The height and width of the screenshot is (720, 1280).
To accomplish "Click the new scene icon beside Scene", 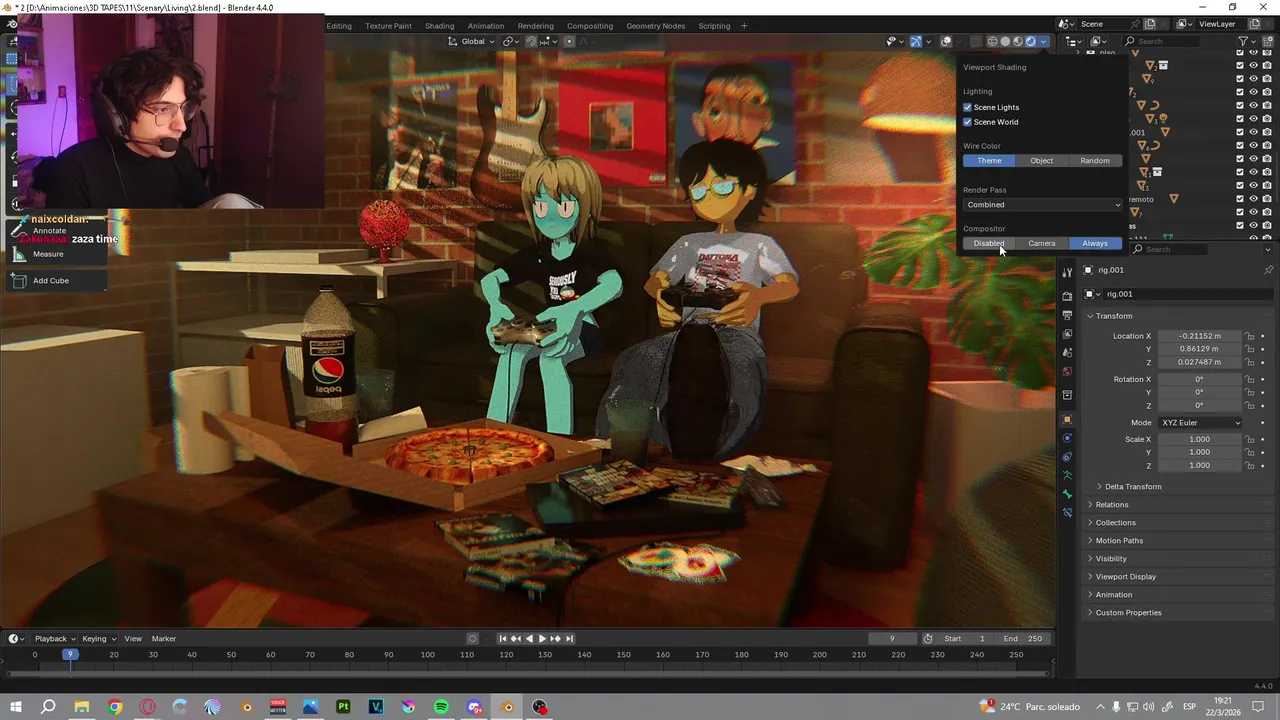I will point(1150,24).
